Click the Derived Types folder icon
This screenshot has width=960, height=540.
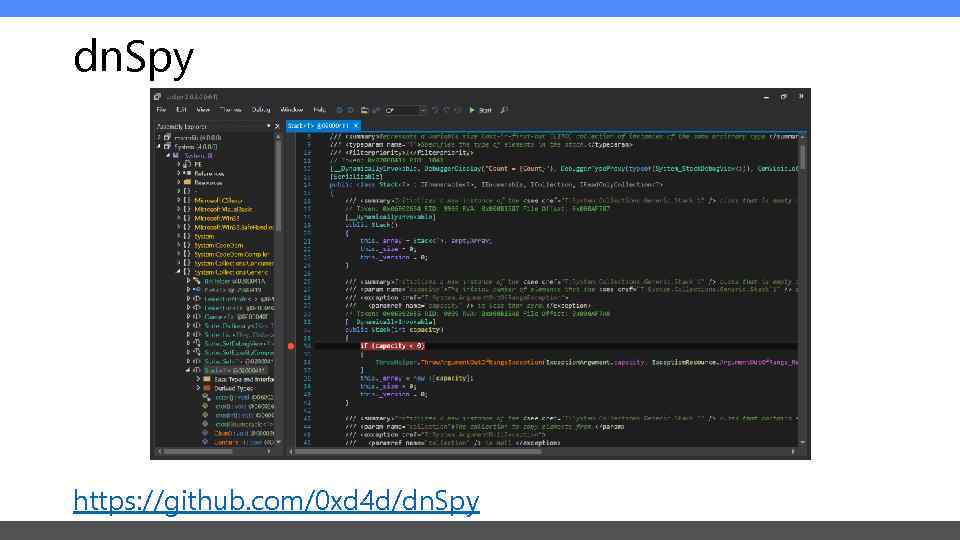click(207, 388)
